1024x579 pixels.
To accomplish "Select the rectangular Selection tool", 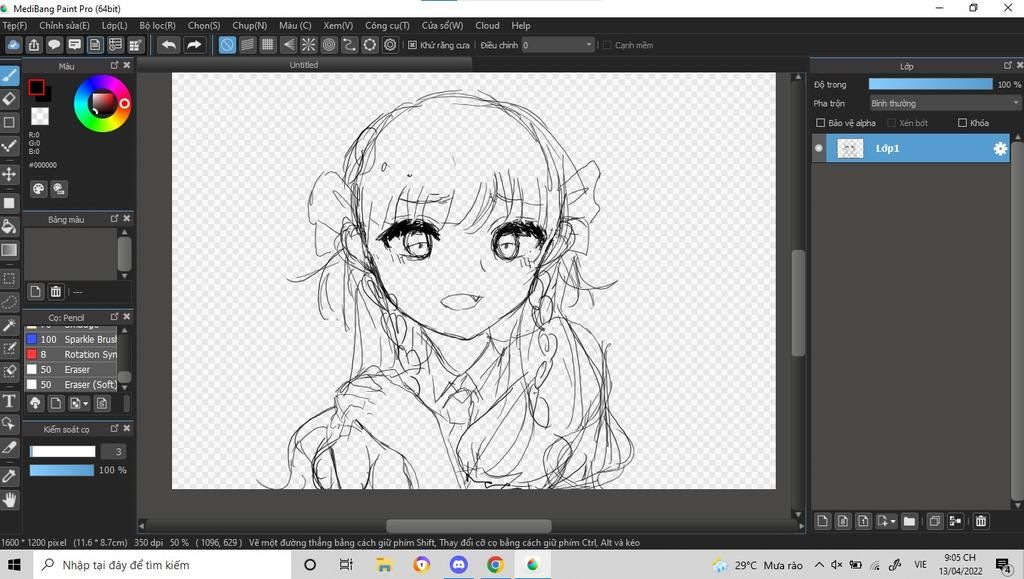I will (x=9, y=279).
